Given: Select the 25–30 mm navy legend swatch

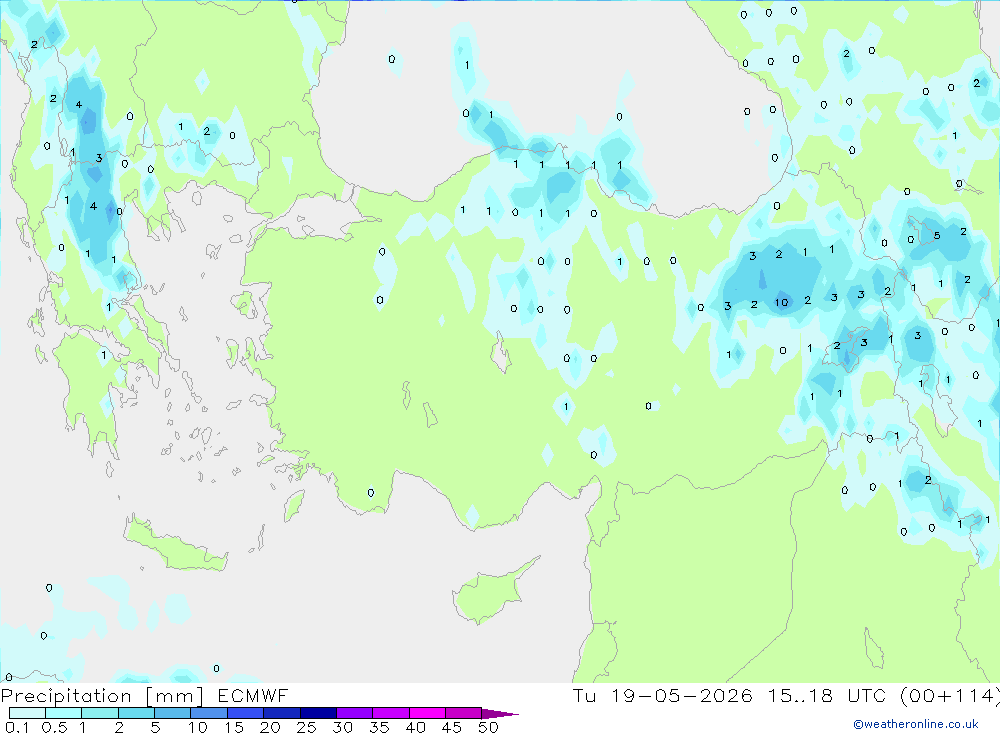Looking at the screenshot, I should [318, 713].
